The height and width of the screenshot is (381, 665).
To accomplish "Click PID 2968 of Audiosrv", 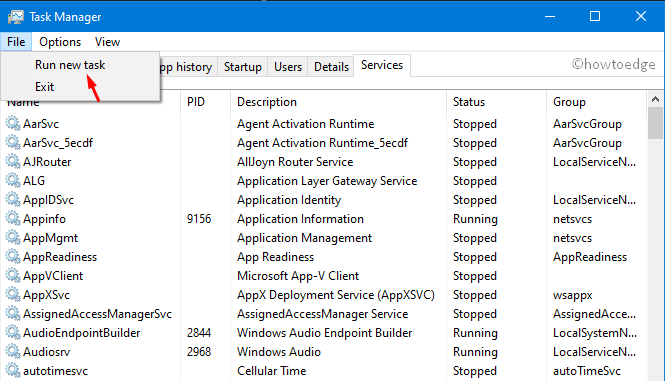I will (199, 352).
